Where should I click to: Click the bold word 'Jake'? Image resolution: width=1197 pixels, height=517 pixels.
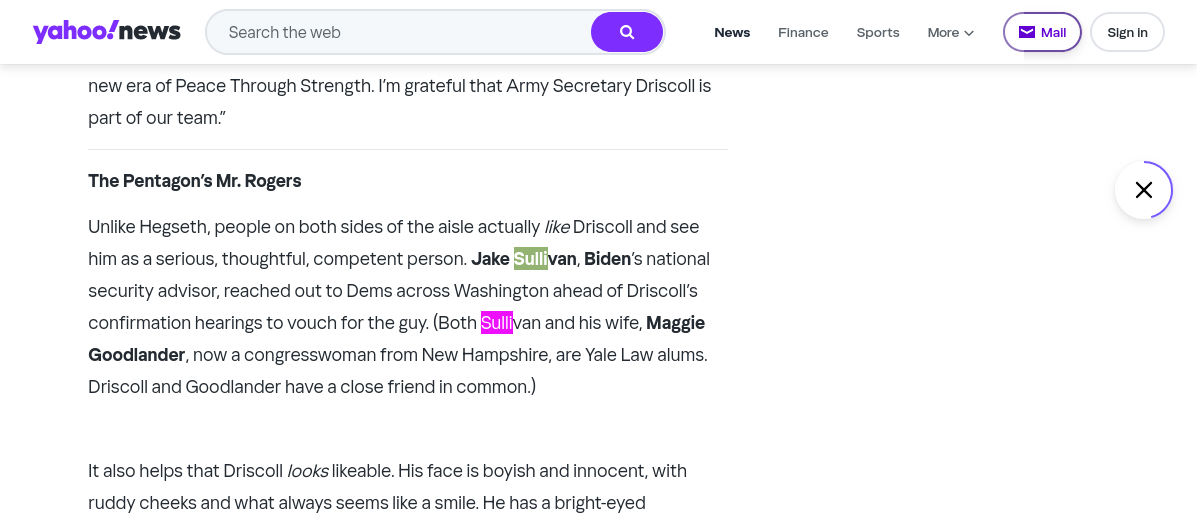(x=490, y=259)
